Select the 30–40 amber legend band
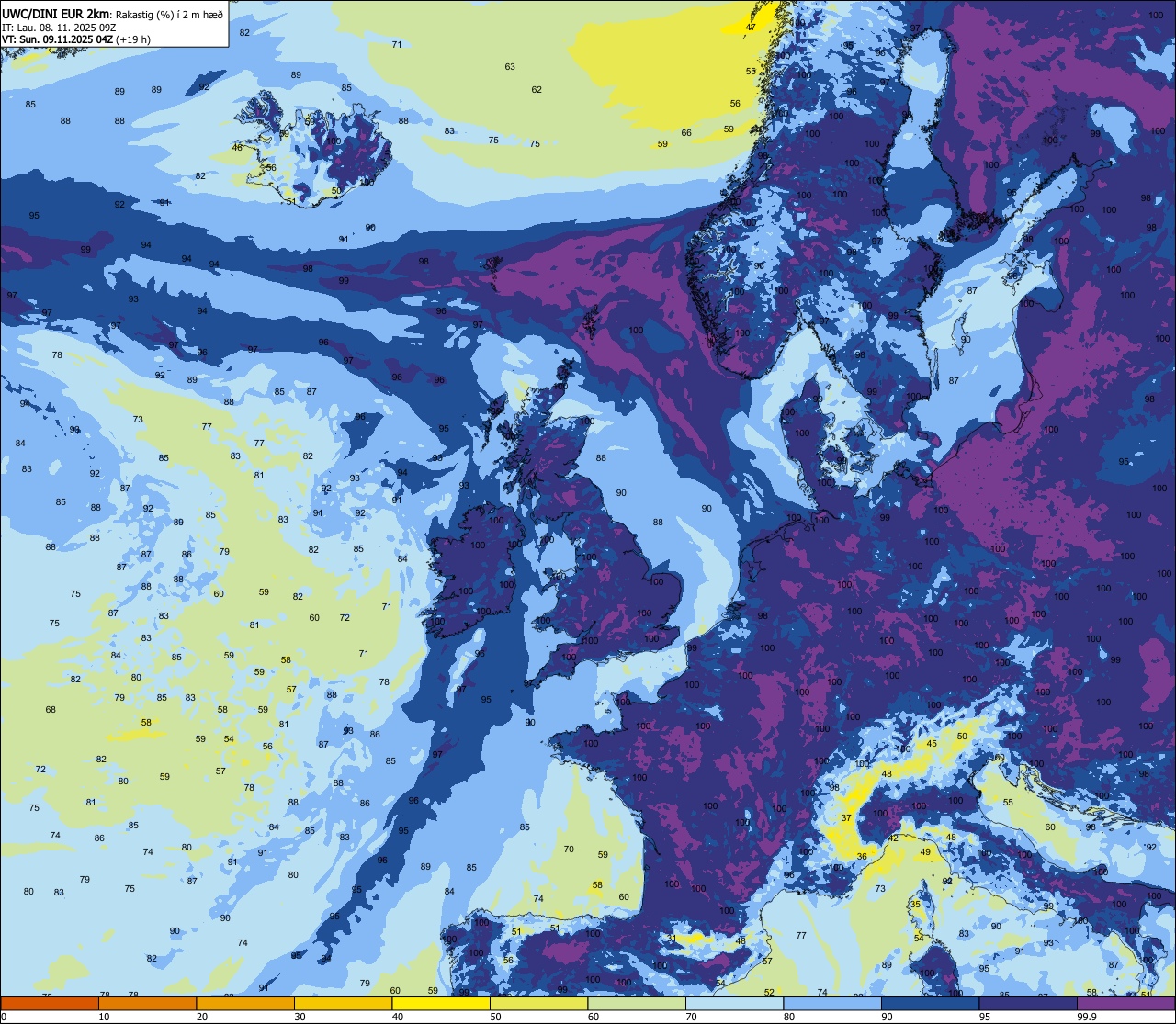Image resolution: width=1176 pixels, height=1024 pixels. click(343, 1003)
